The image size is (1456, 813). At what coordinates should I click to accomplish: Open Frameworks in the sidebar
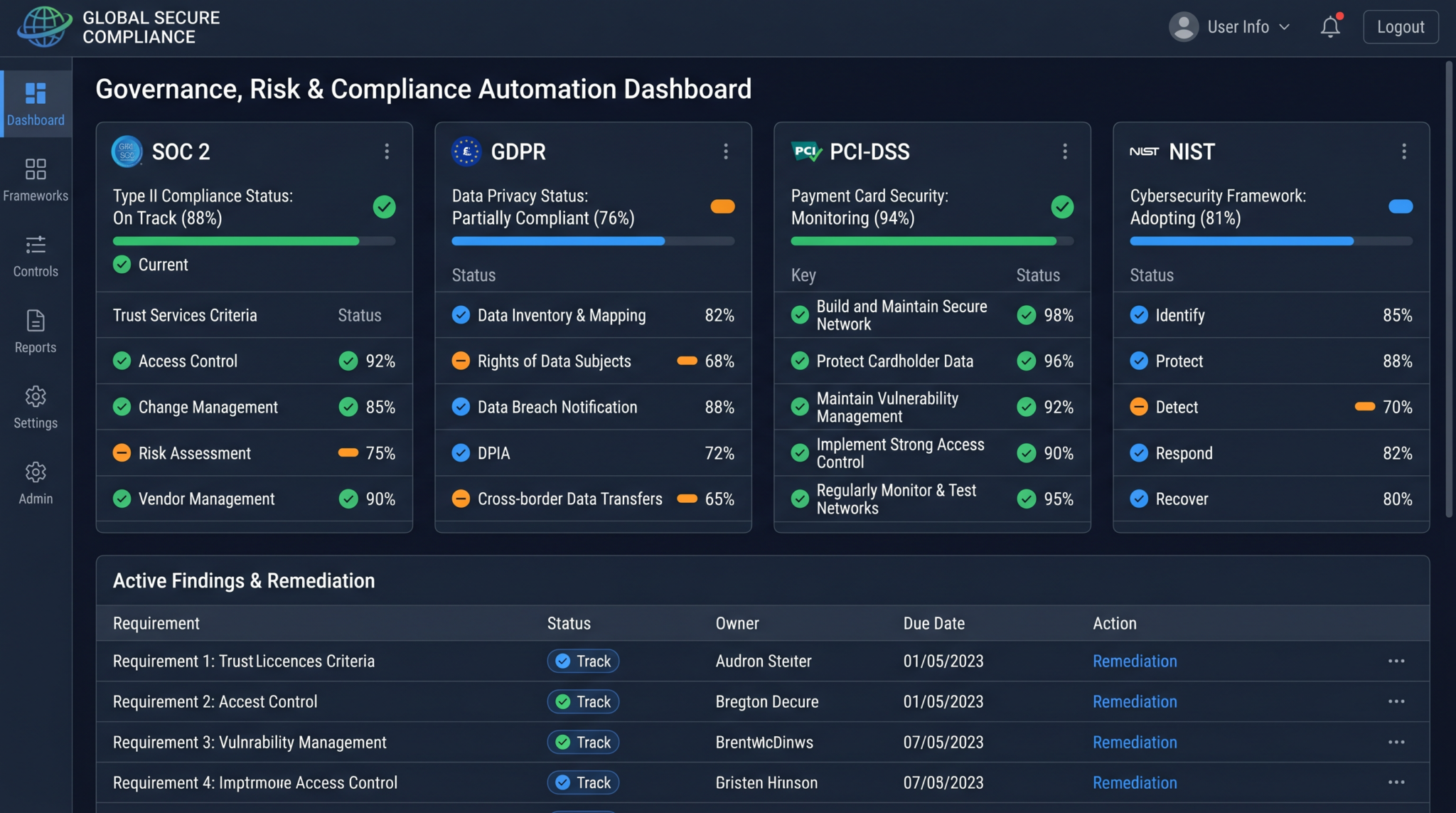36,180
